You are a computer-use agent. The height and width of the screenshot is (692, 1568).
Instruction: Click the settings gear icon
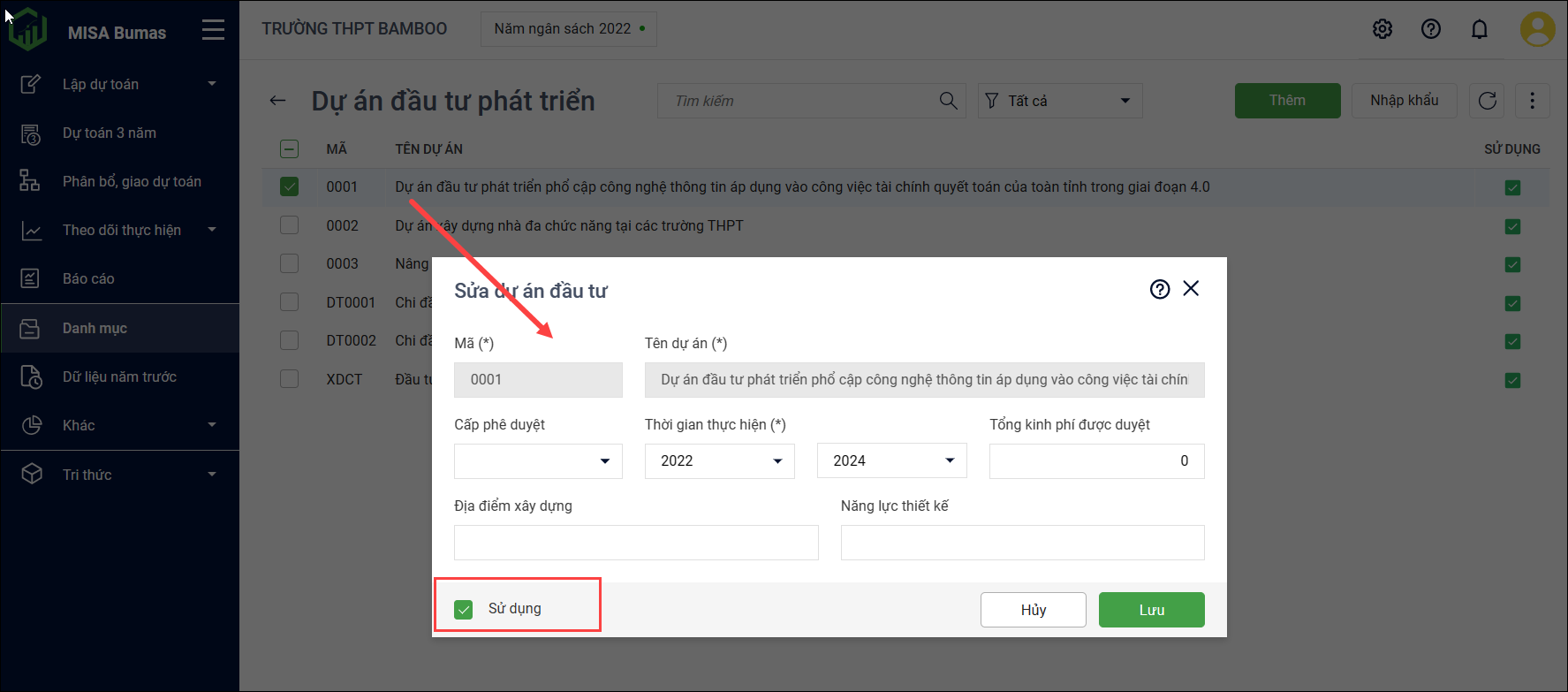[x=1382, y=29]
